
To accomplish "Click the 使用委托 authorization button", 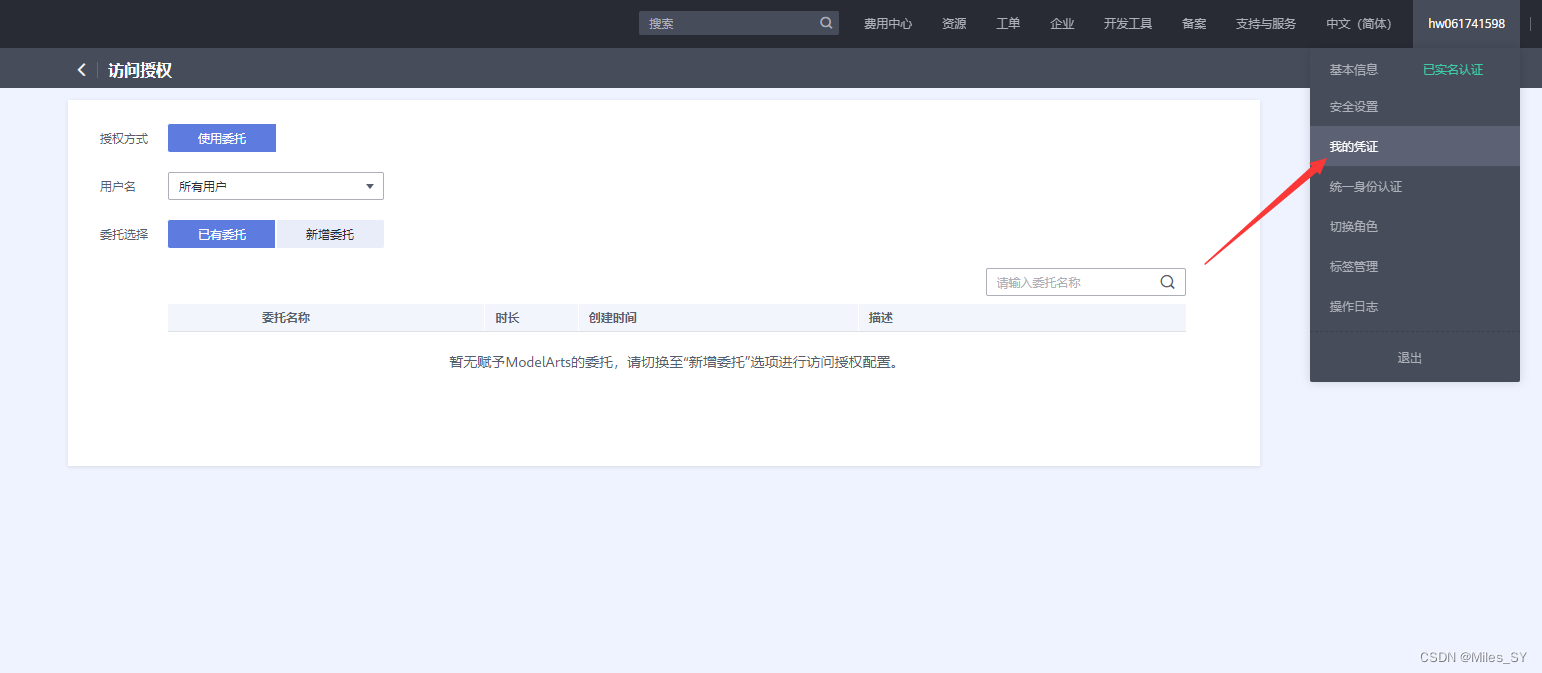I will click(x=222, y=138).
